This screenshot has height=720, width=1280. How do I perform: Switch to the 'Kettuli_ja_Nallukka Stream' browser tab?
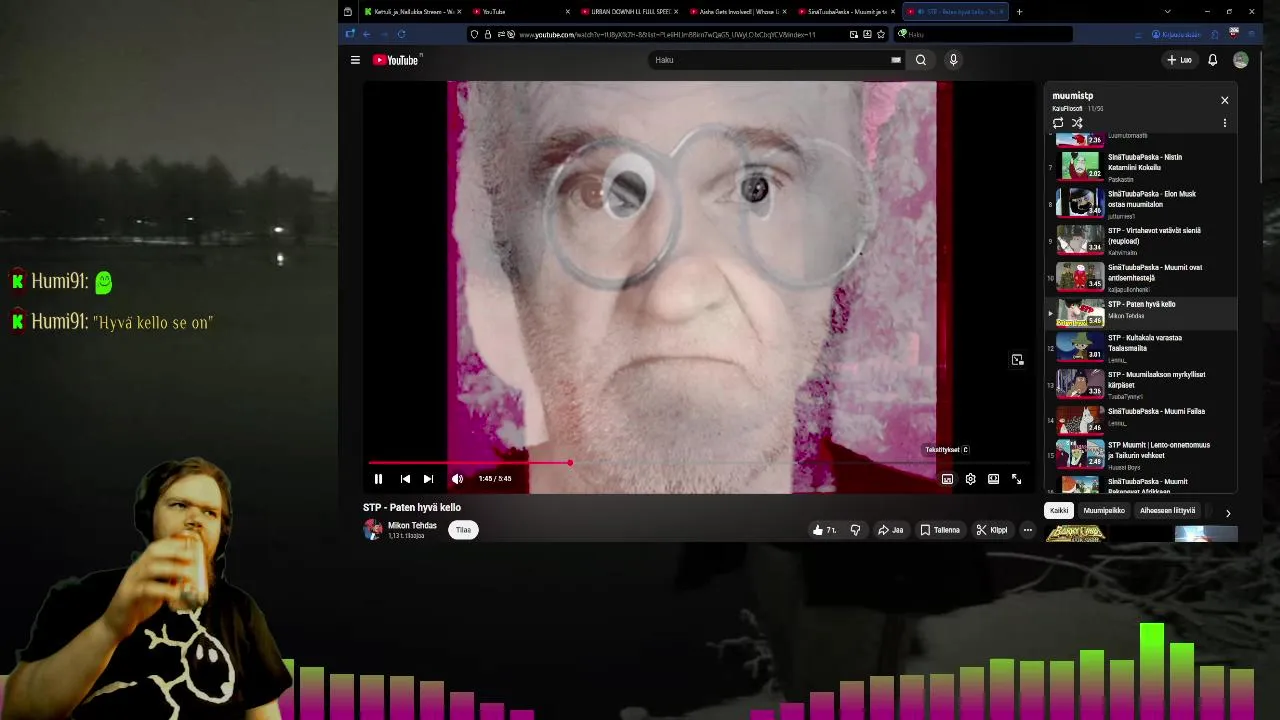point(411,12)
